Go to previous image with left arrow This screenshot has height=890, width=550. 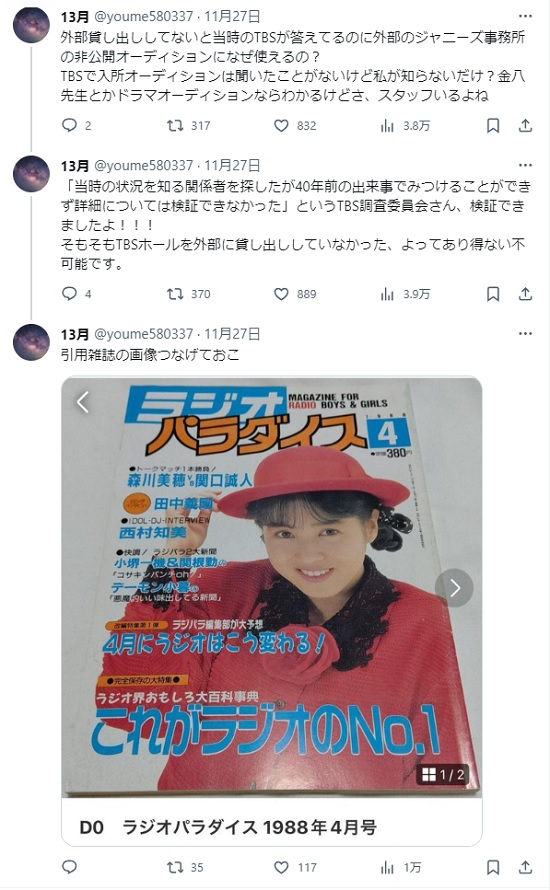pos(83,402)
